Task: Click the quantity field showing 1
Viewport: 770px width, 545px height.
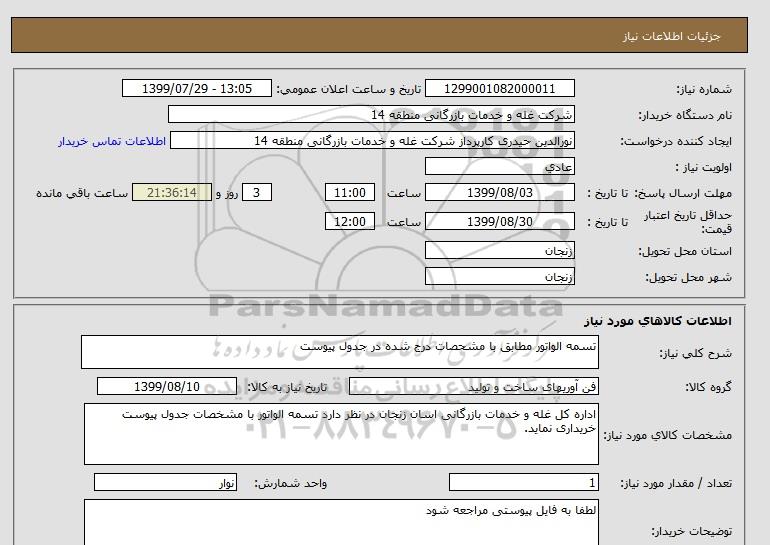Action: pyautogui.click(x=524, y=483)
